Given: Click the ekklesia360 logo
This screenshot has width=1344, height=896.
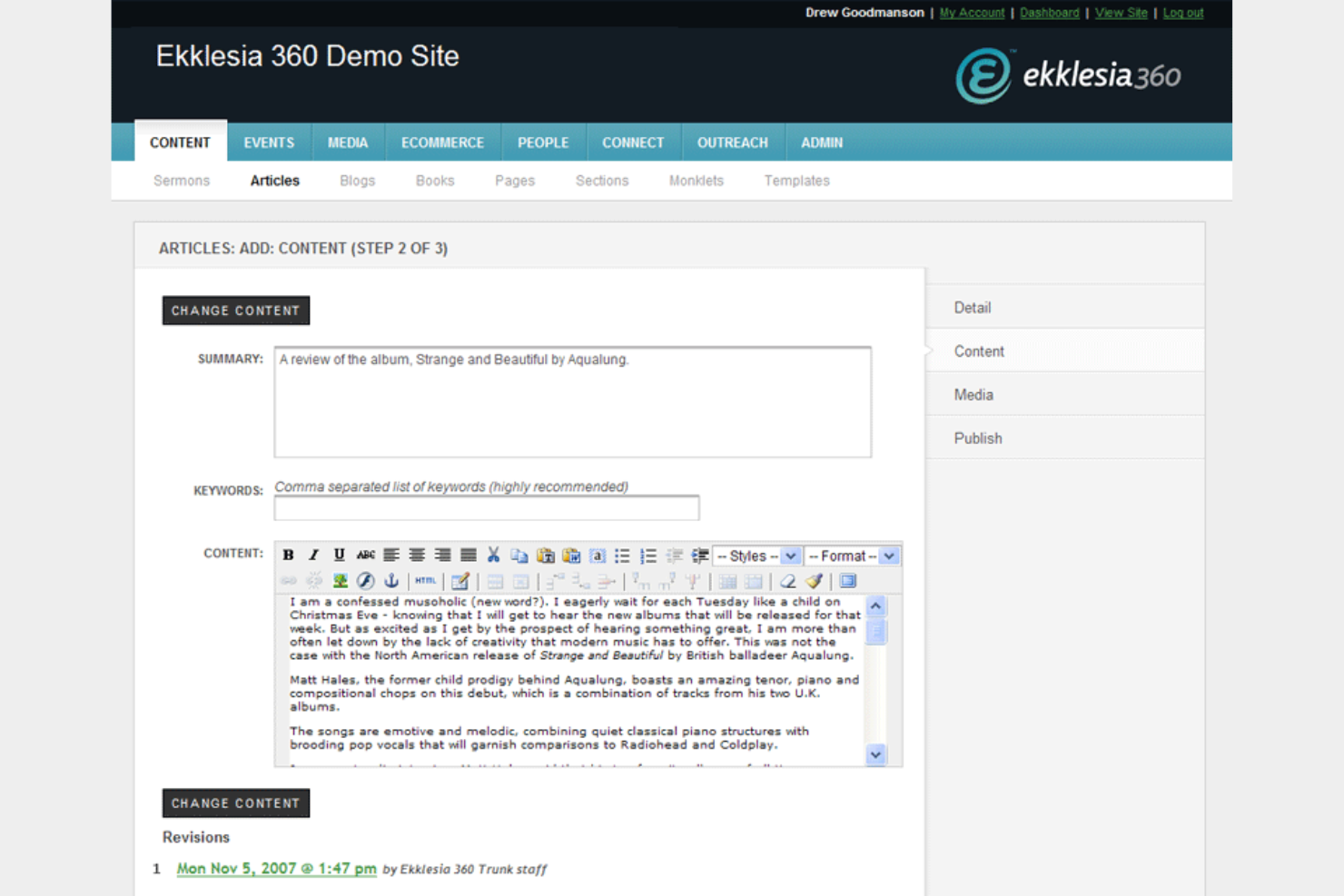Looking at the screenshot, I should click(x=1068, y=75).
